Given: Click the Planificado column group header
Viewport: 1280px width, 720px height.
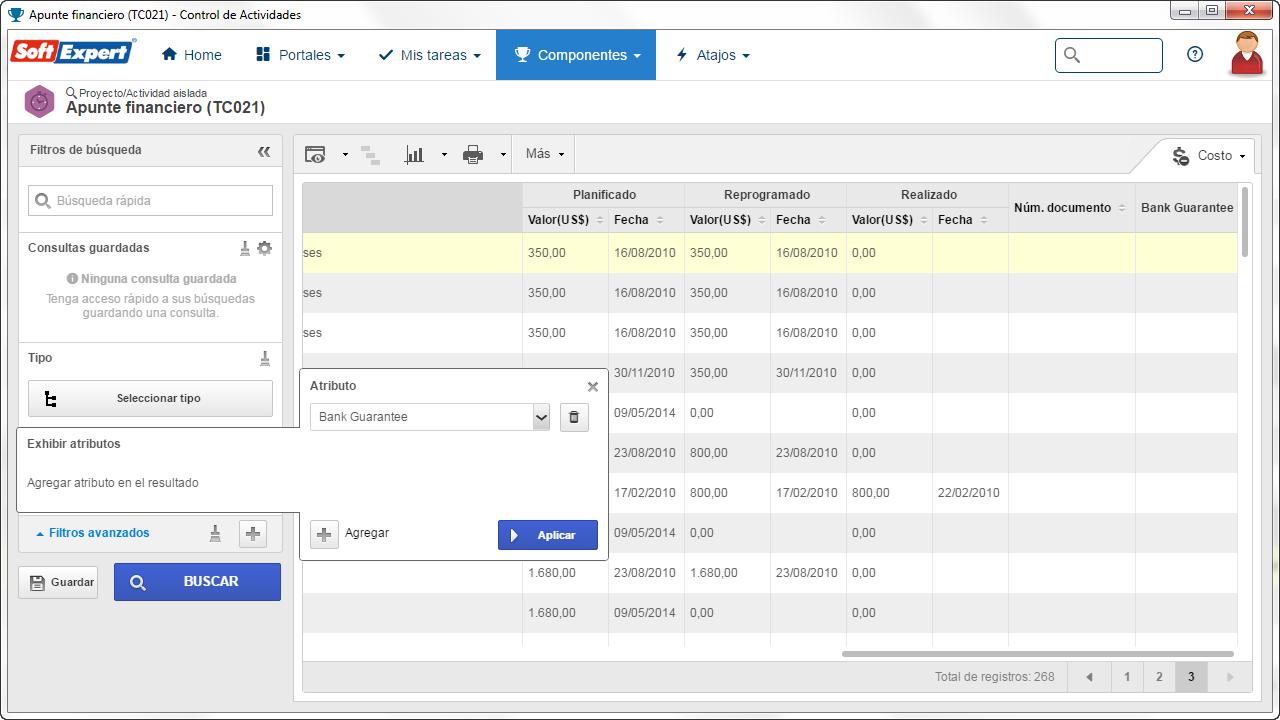Looking at the screenshot, I should [604, 195].
